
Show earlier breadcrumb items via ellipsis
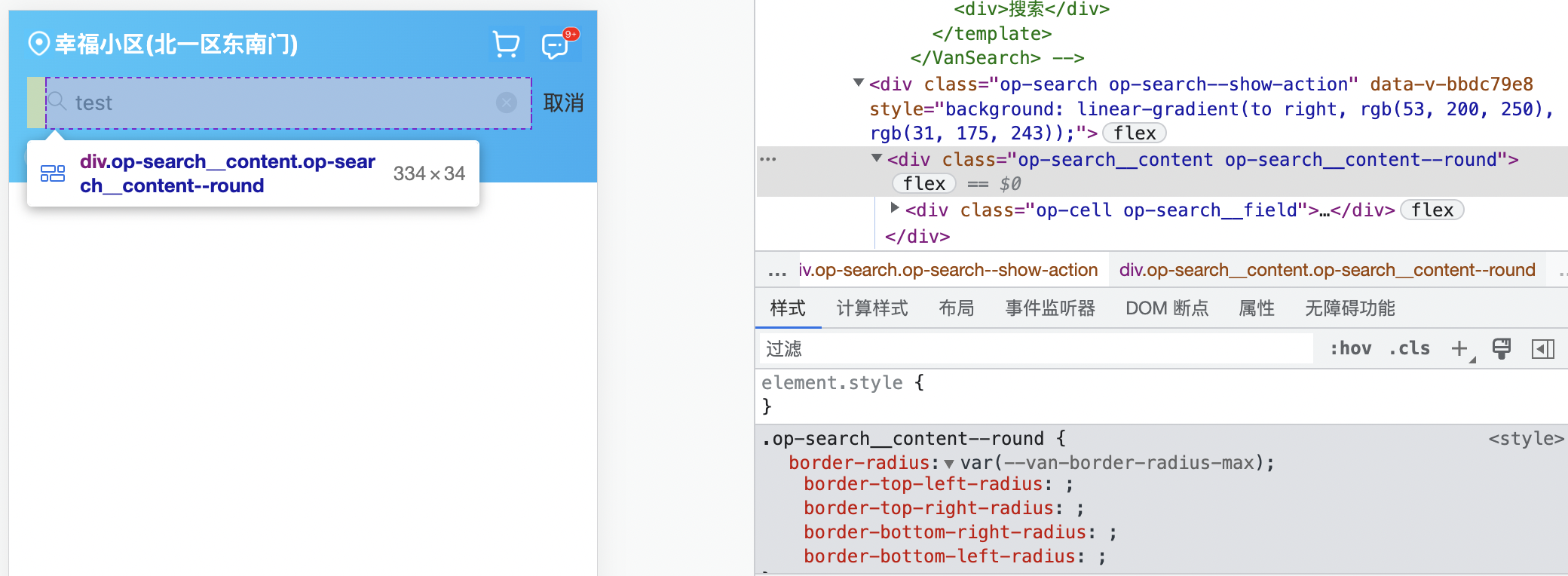pos(776,271)
